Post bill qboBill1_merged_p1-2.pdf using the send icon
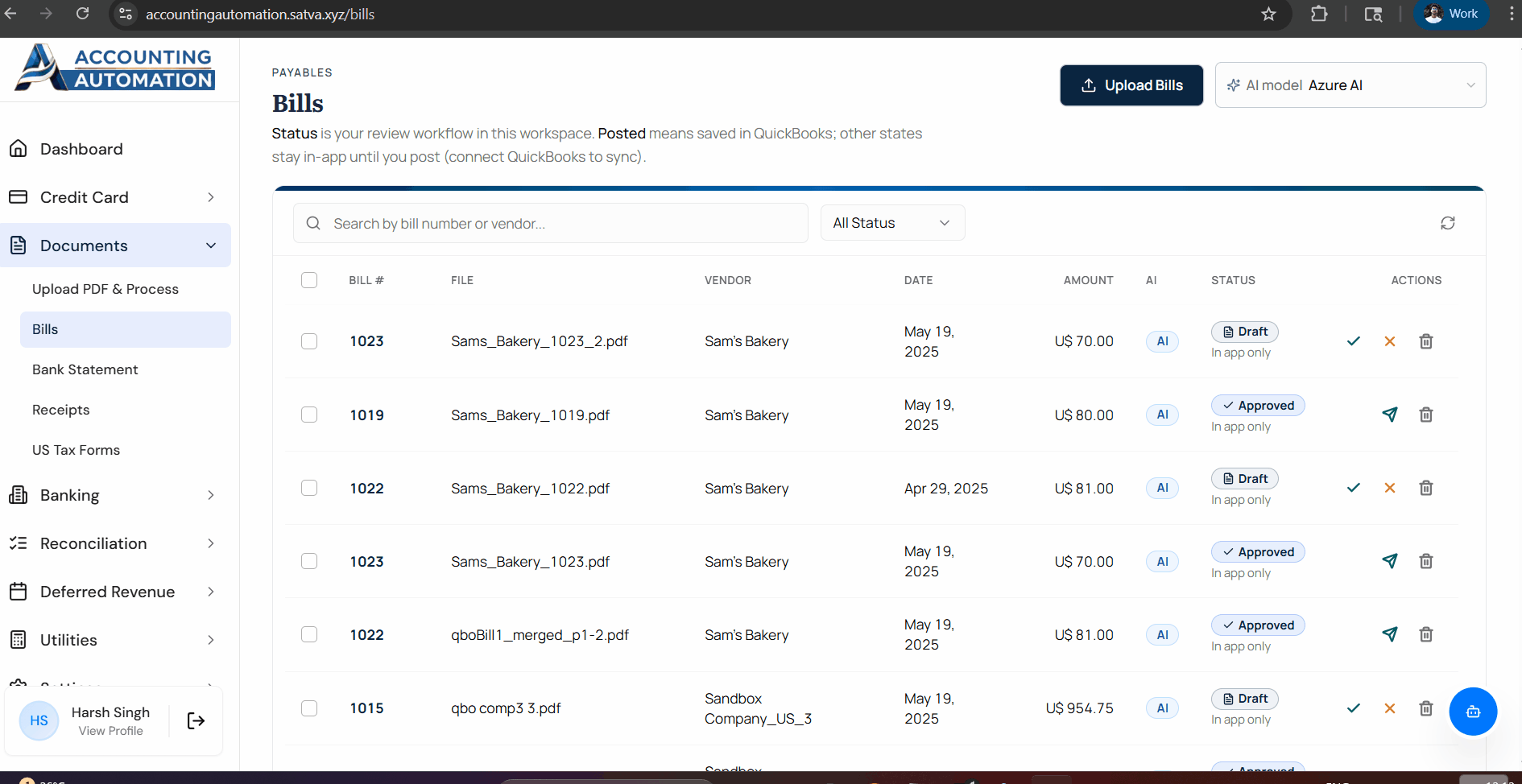 tap(1390, 634)
